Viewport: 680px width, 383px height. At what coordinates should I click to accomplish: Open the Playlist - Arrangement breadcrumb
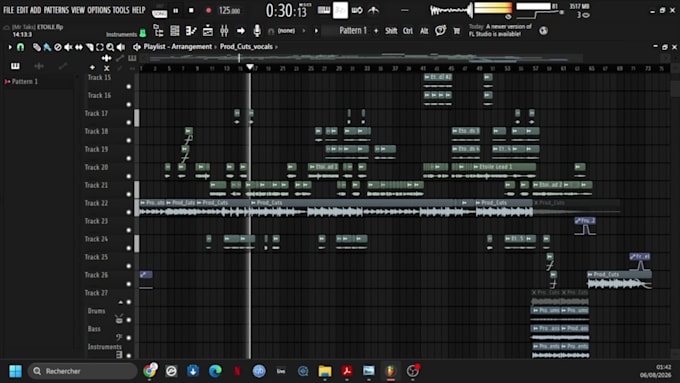tap(178, 46)
